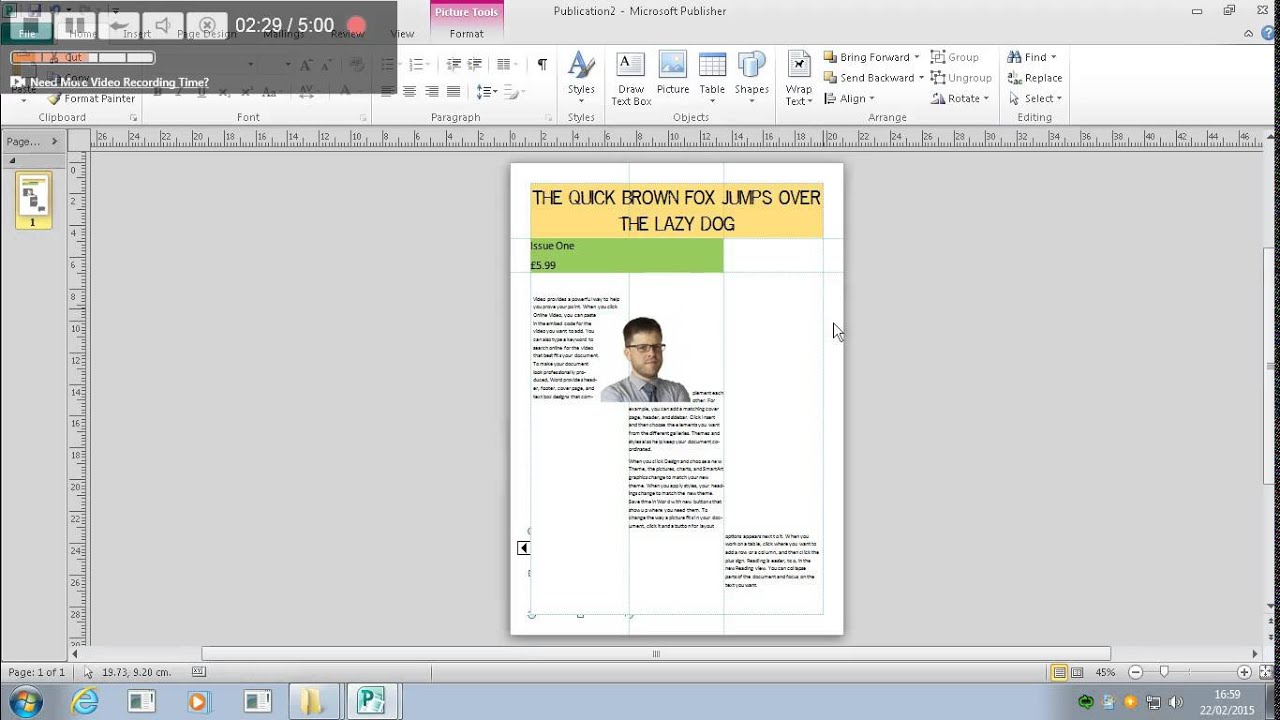Screen dimensions: 1280x720
Task: Click the green Issue One box
Action: pyautogui.click(x=627, y=255)
